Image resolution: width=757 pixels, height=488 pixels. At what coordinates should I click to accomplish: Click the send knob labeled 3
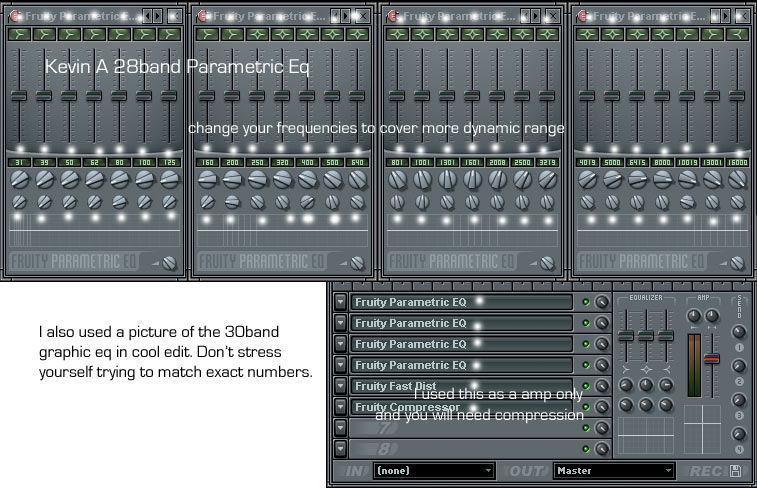point(739,400)
